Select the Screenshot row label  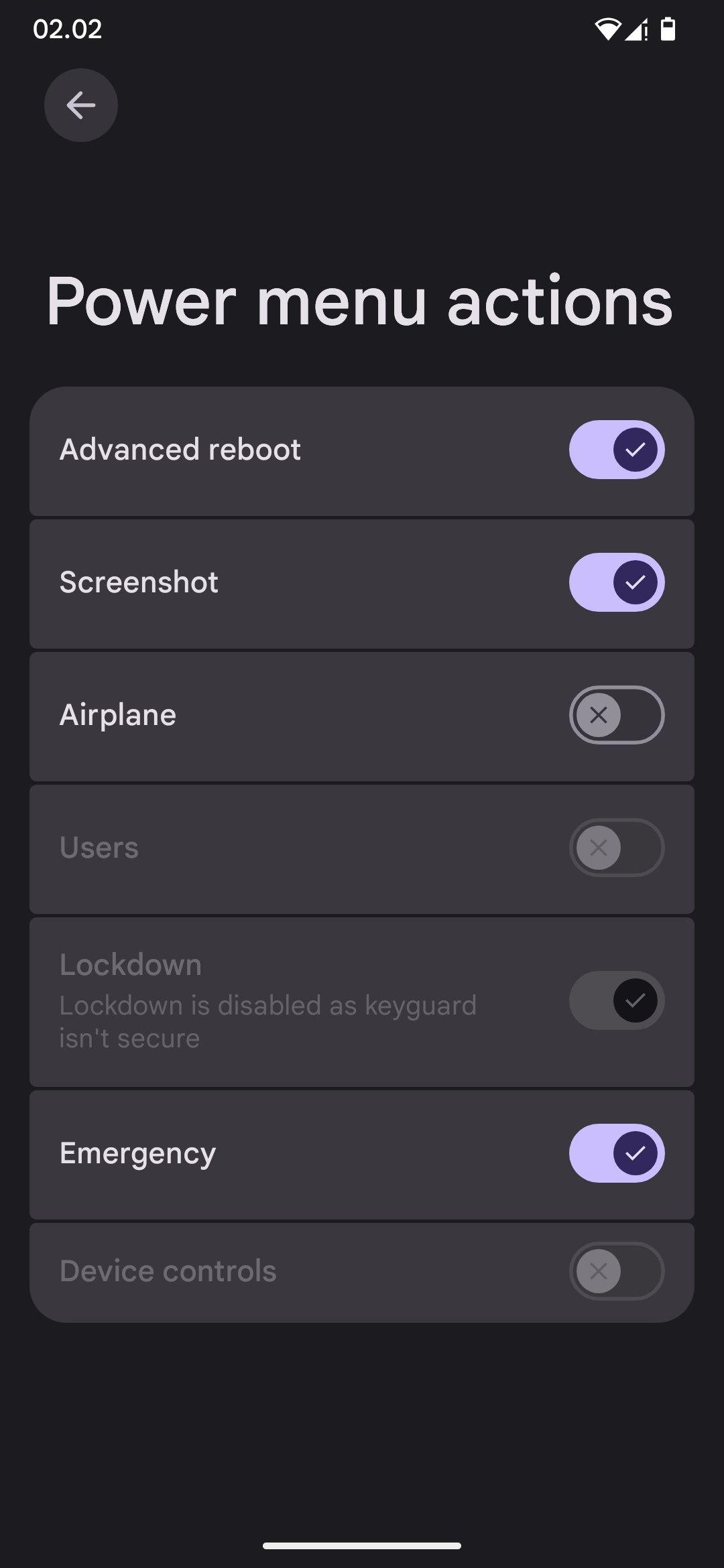[x=139, y=582]
